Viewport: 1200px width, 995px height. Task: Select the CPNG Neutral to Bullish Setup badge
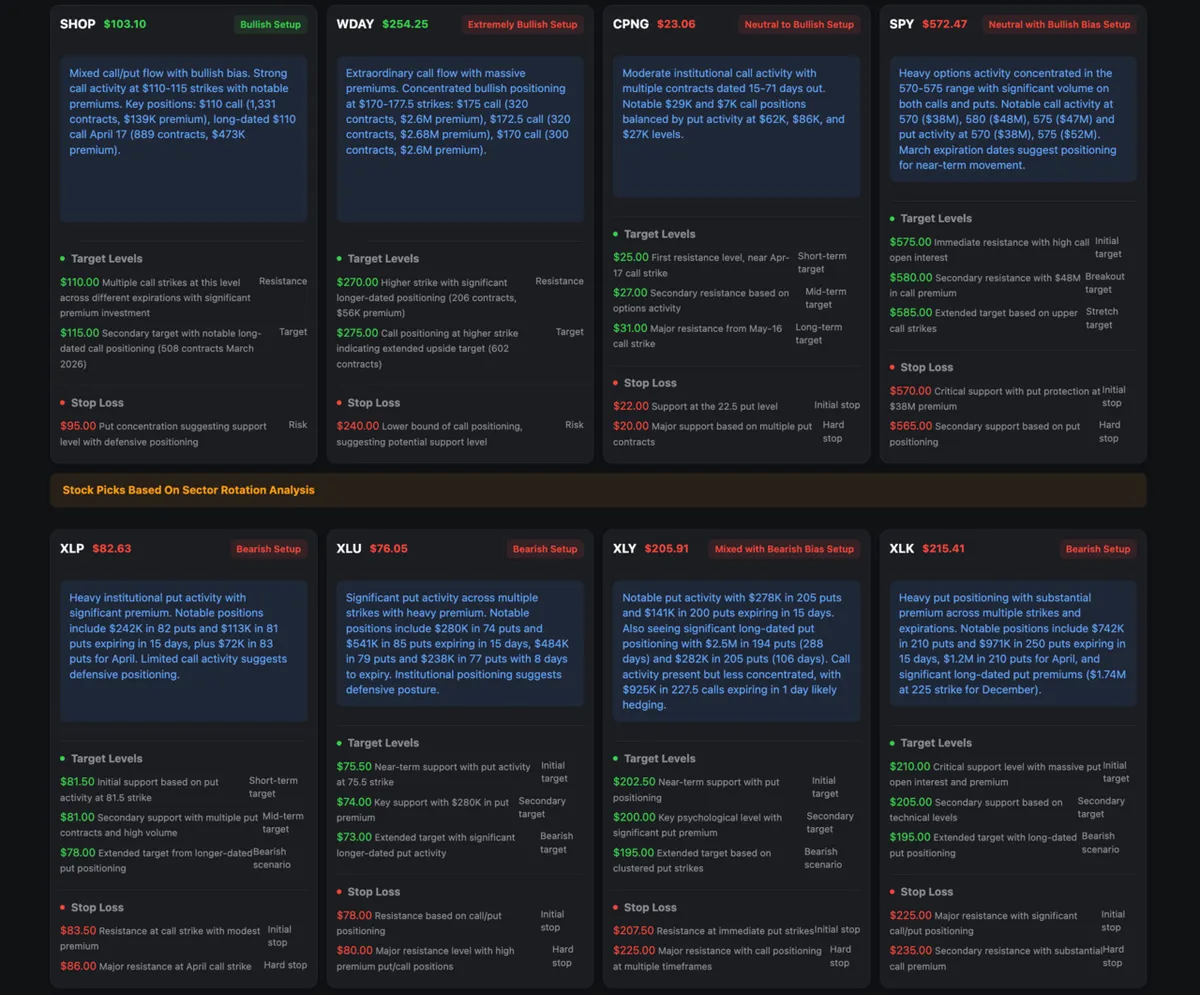798,24
